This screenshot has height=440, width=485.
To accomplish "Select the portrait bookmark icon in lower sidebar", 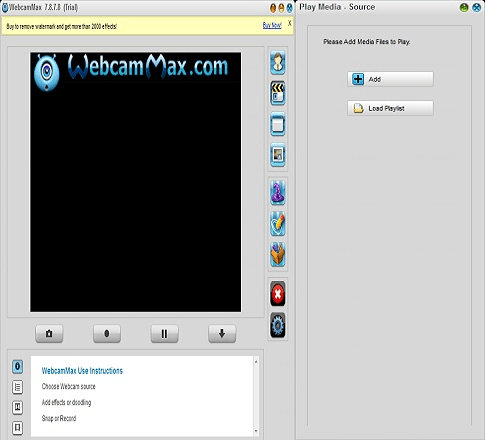I will 18,407.
